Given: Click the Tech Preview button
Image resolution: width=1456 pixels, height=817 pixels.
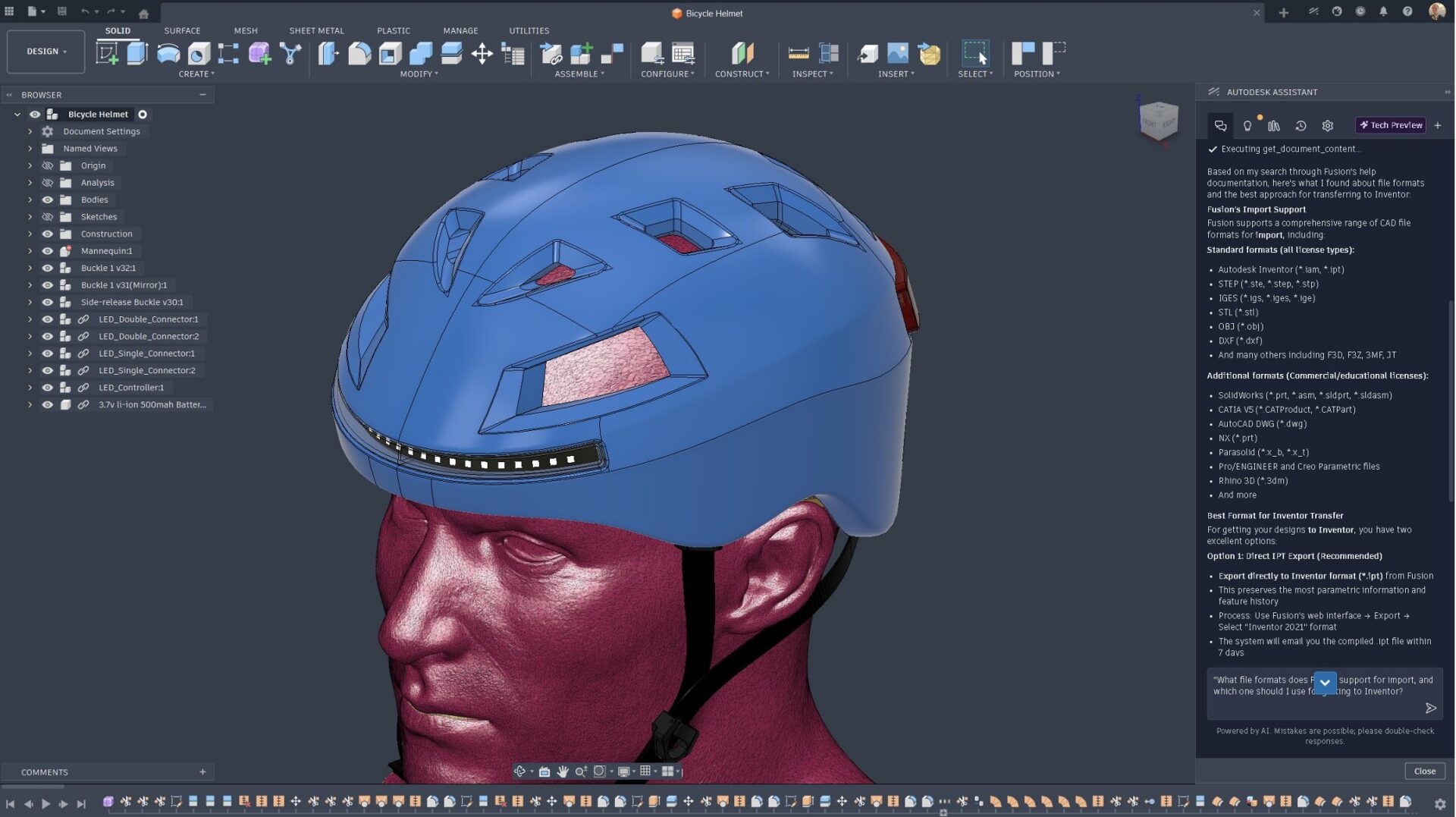Looking at the screenshot, I should (1391, 126).
